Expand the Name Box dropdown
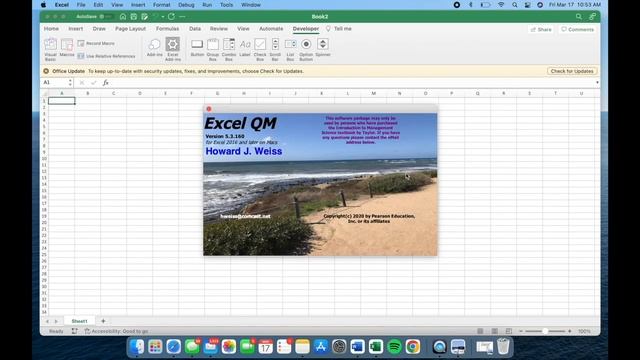 70,82
